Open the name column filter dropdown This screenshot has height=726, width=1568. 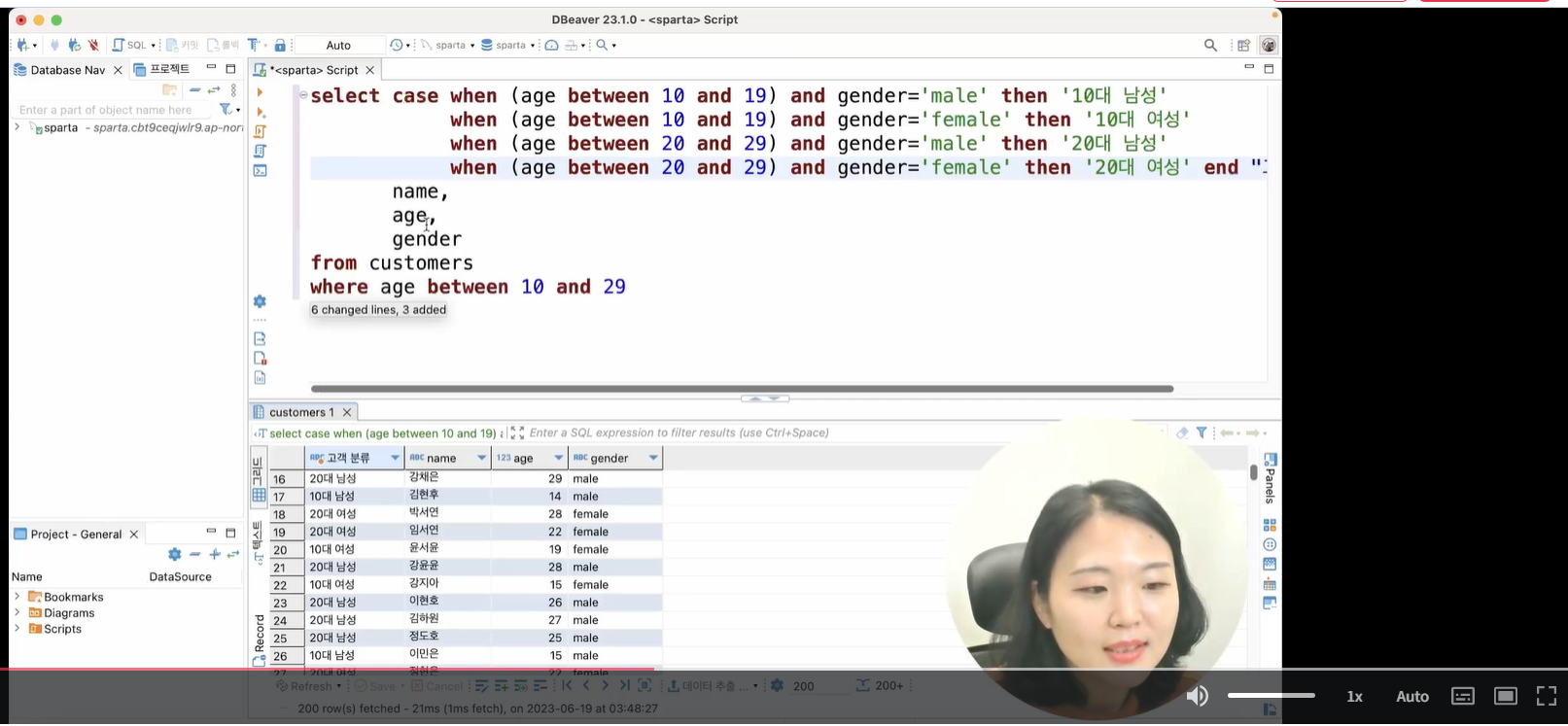pyautogui.click(x=481, y=458)
